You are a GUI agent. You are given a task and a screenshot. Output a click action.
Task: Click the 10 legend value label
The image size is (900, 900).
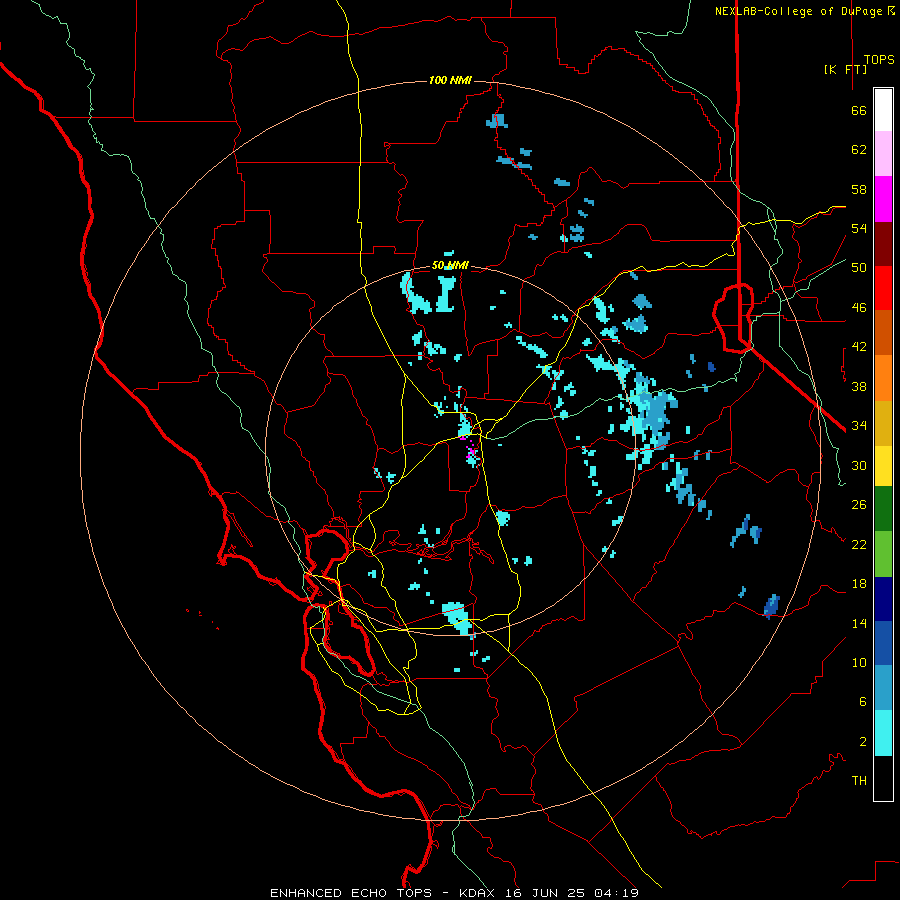[x=859, y=663]
